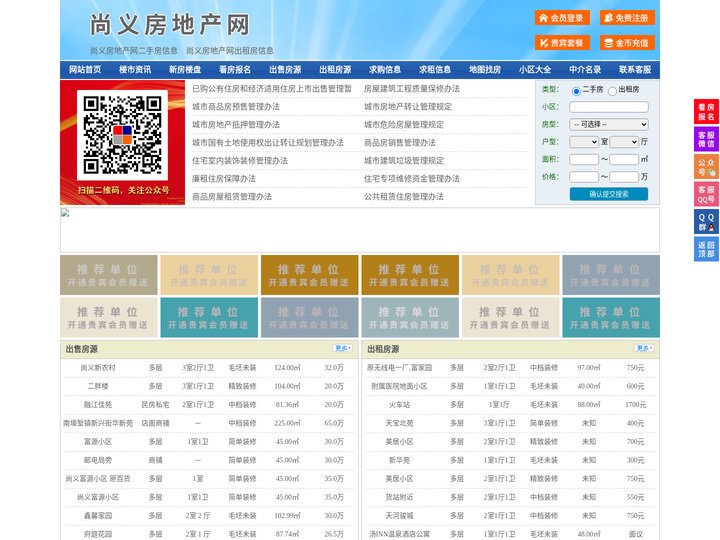Select 新房楼盘 in the navigation bar
The height and width of the screenshot is (540, 720).
coord(185,70)
